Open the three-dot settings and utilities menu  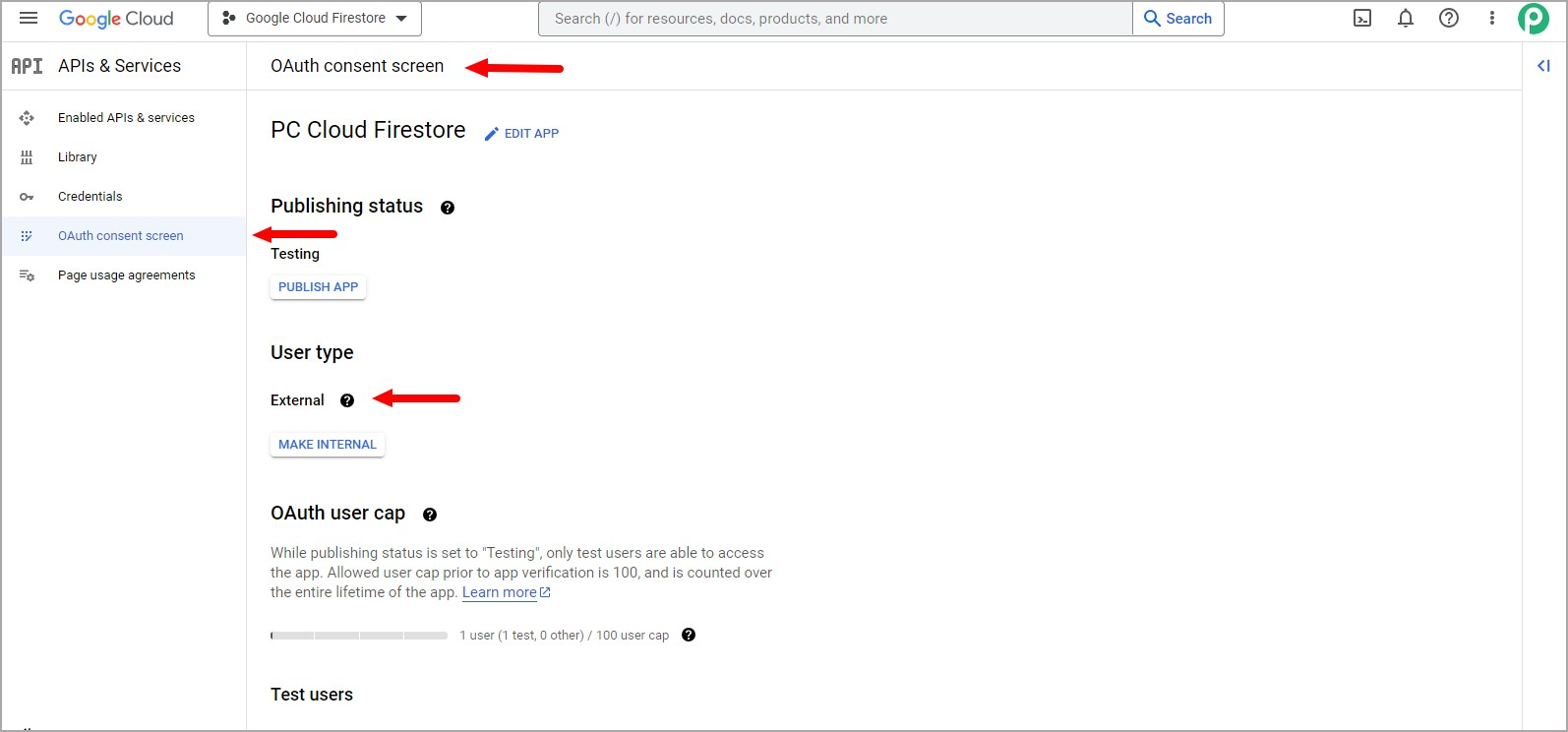click(x=1492, y=18)
